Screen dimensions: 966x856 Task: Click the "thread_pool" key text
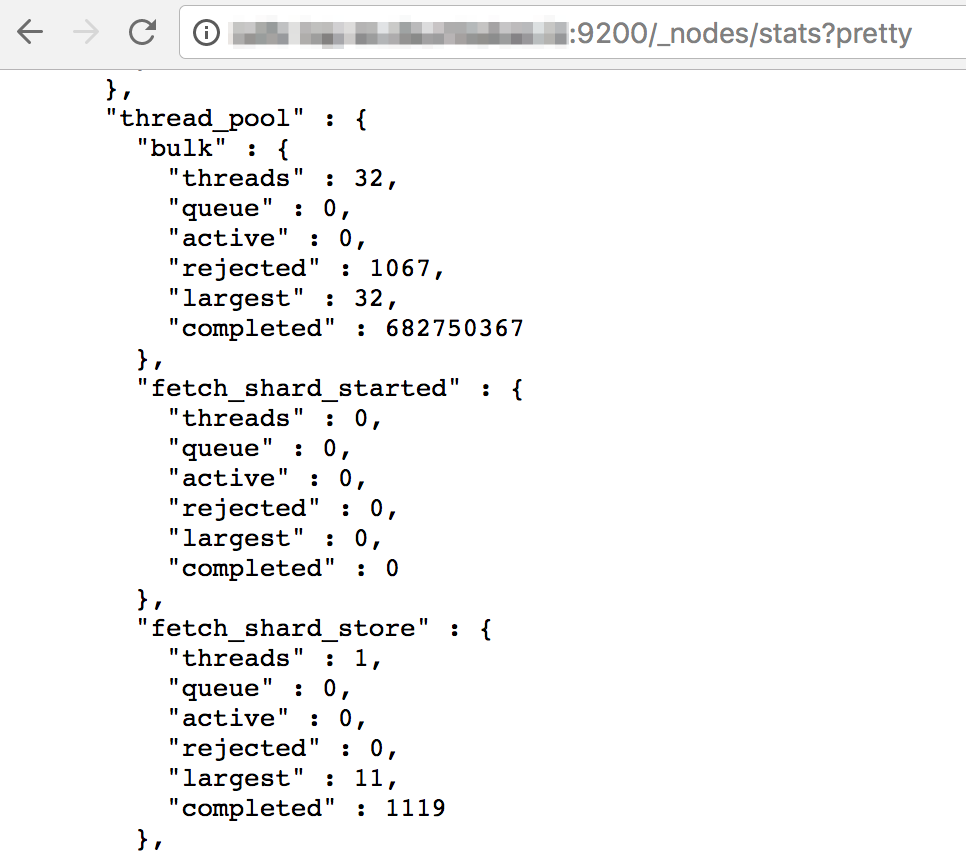click(205, 118)
